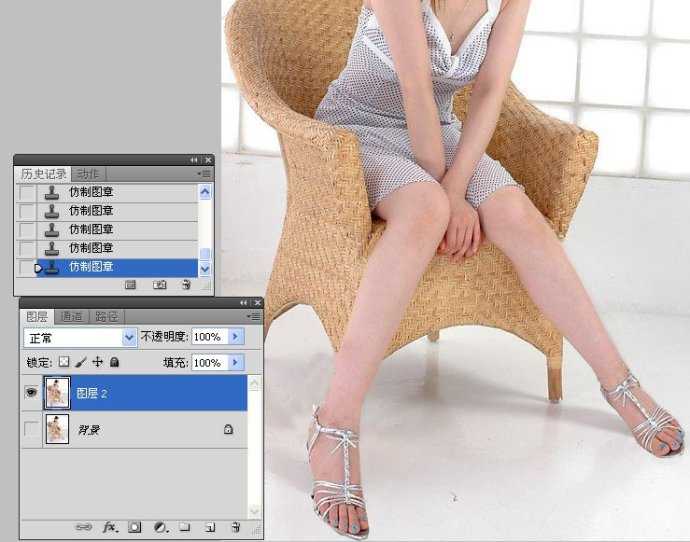Show the 背景 layer visibility box
The image size is (690, 542).
point(31,428)
